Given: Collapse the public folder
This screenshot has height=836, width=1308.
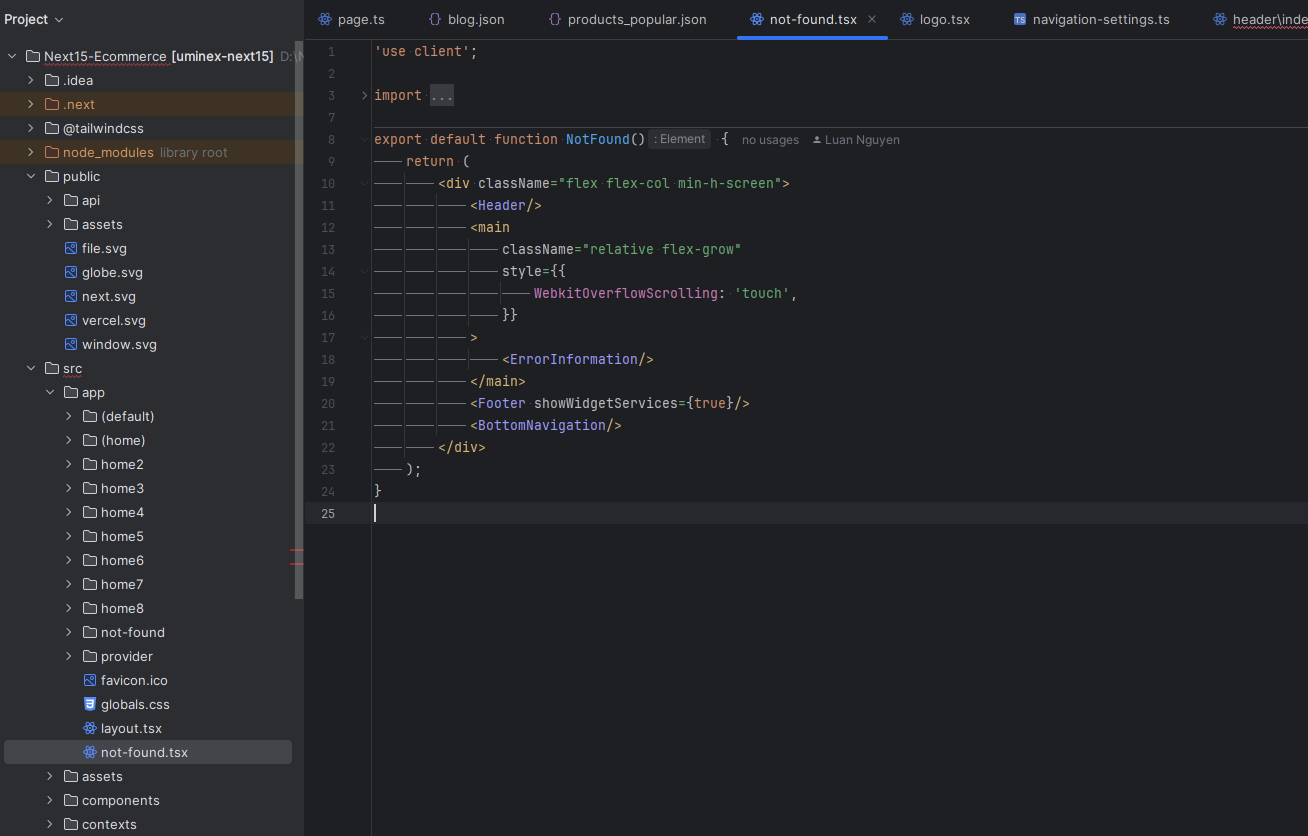Looking at the screenshot, I should coord(30,176).
